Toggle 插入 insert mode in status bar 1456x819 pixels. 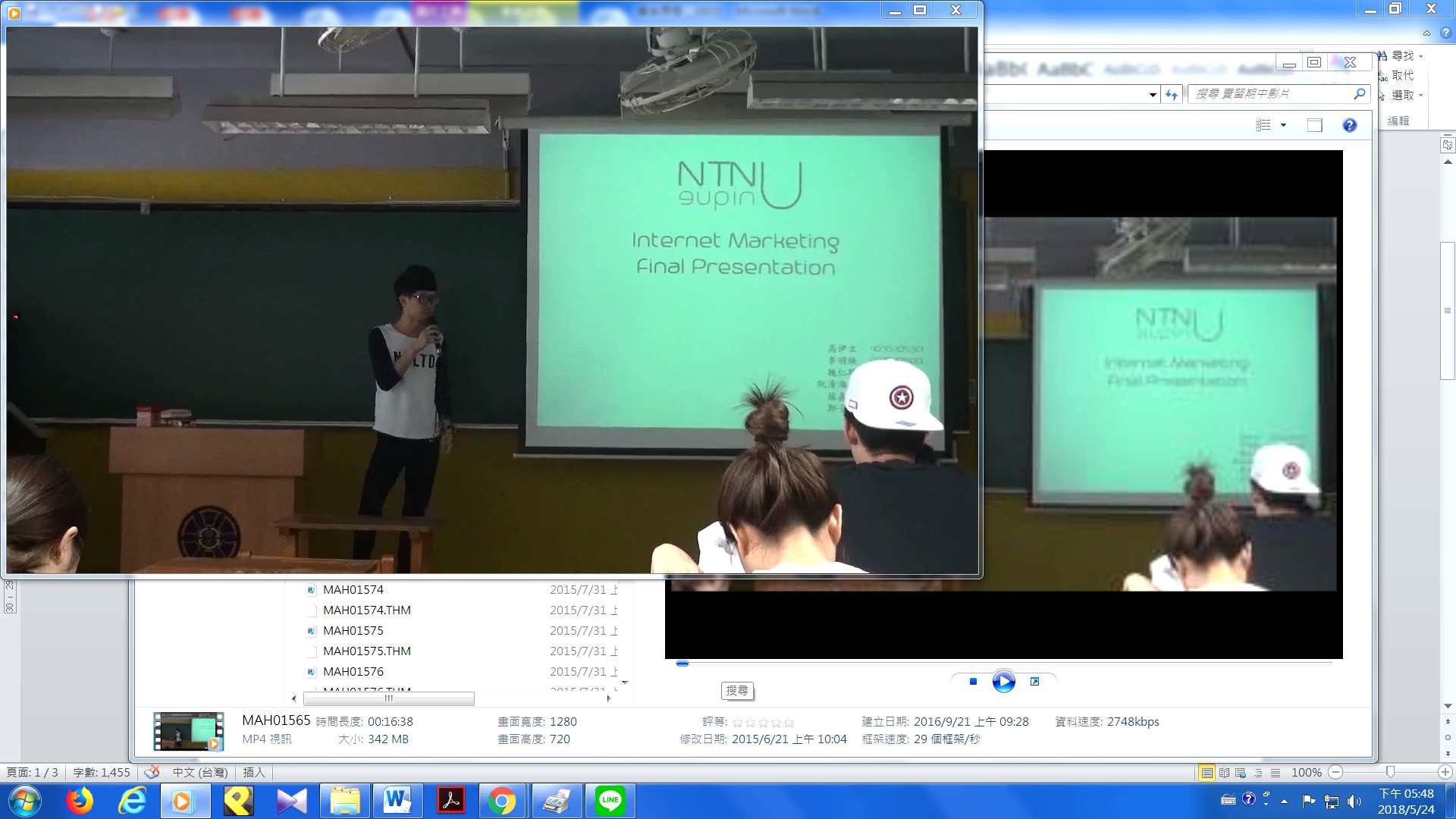pos(254,772)
